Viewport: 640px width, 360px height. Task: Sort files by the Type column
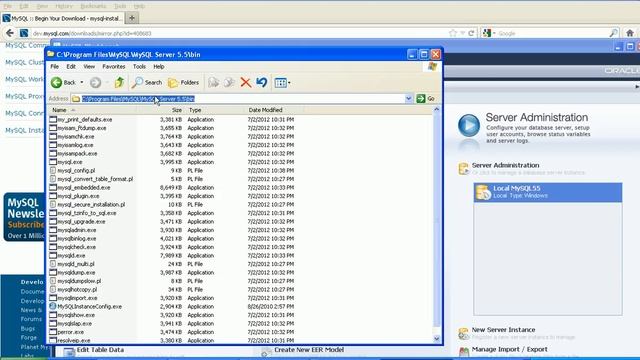(215, 110)
